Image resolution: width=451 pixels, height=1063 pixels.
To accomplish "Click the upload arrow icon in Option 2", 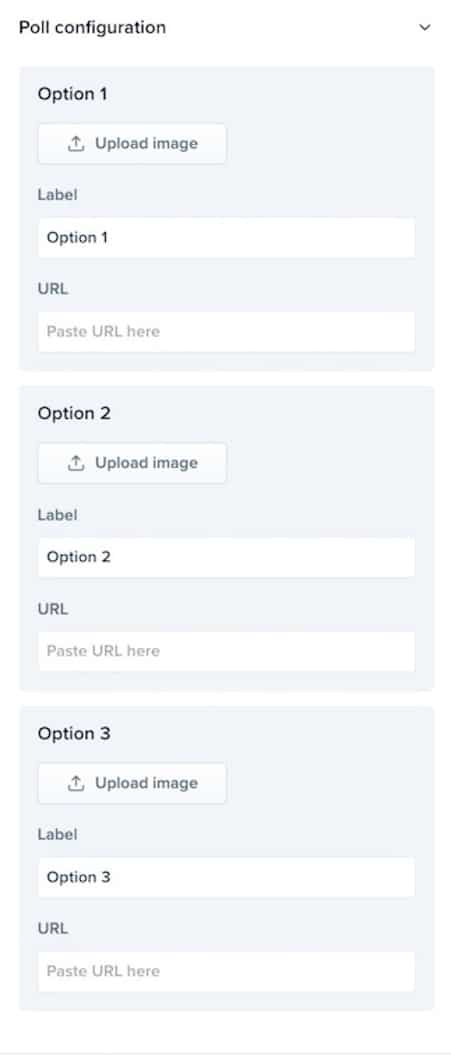I will (77, 463).
